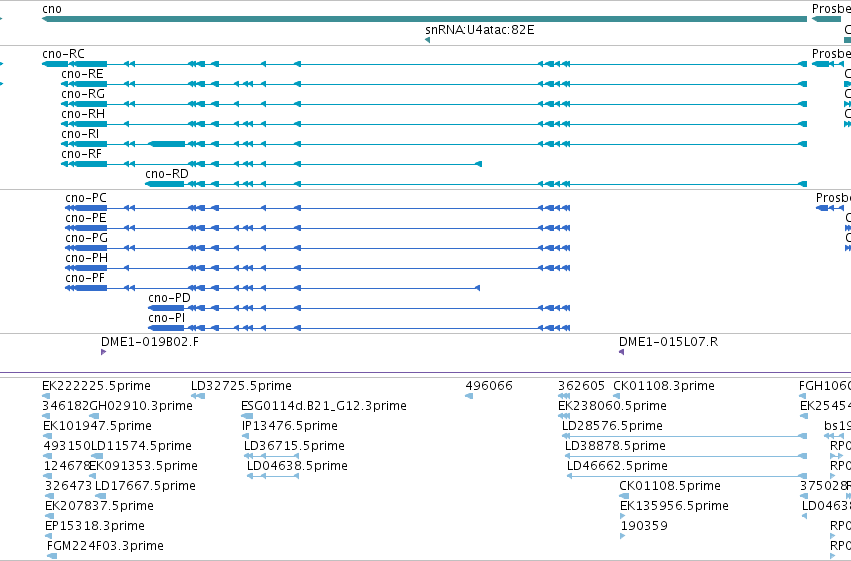This screenshot has width=851, height=561.
Task: Click the cno-RI transcript label
Action: click(80, 134)
